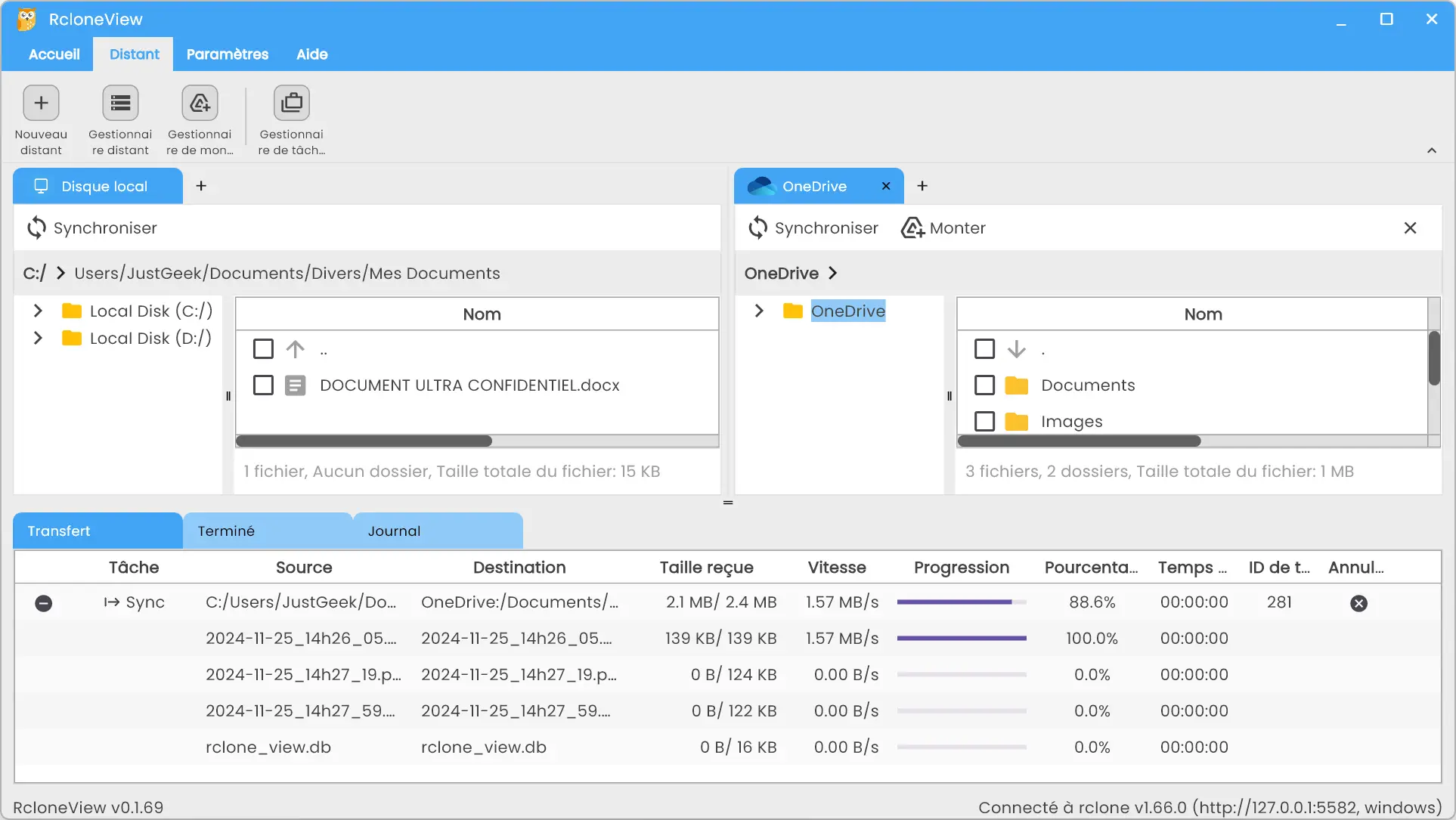Open the Gestionnaire de tâches icon
The image size is (1456, 820).
pyautogui.click(x=292, y=103)
